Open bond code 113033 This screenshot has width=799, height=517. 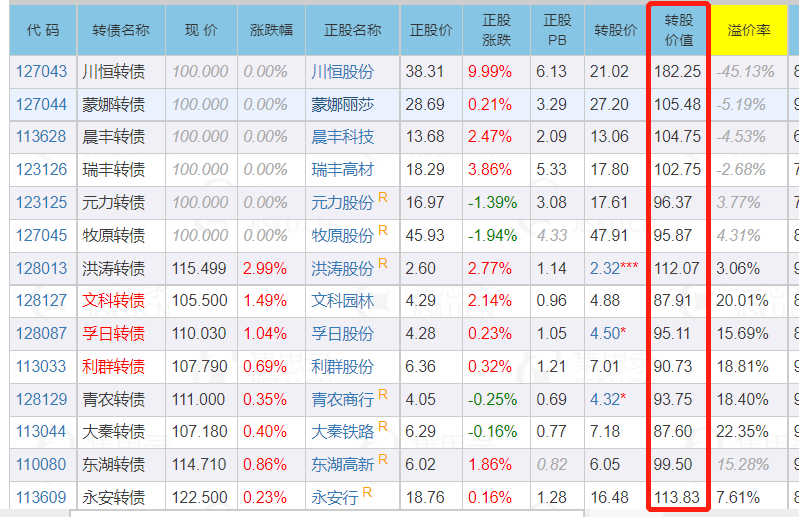click(x=41, y=366)
